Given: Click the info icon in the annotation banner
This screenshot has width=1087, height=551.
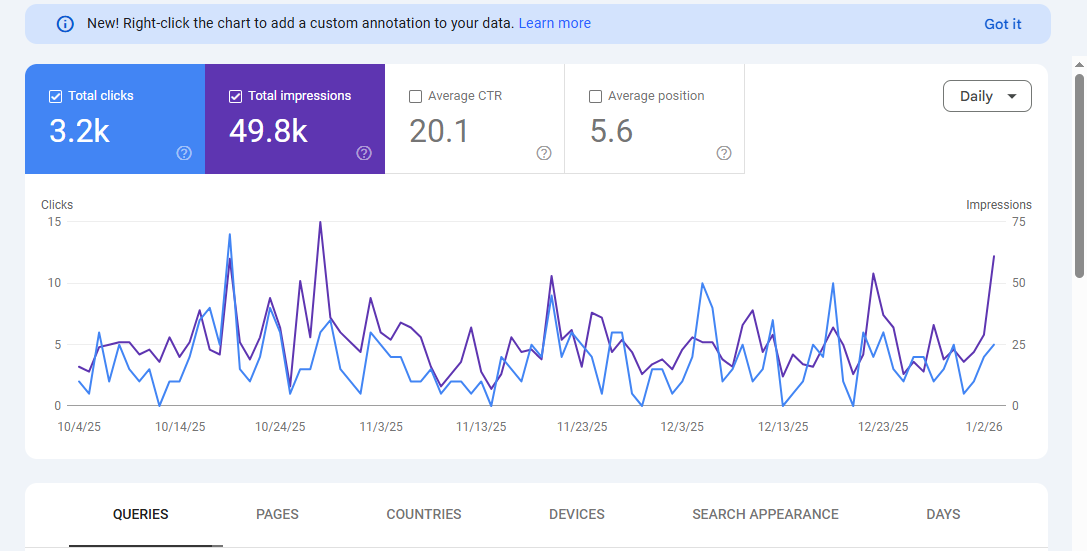Looking at the screenshot, I should 65,24.
